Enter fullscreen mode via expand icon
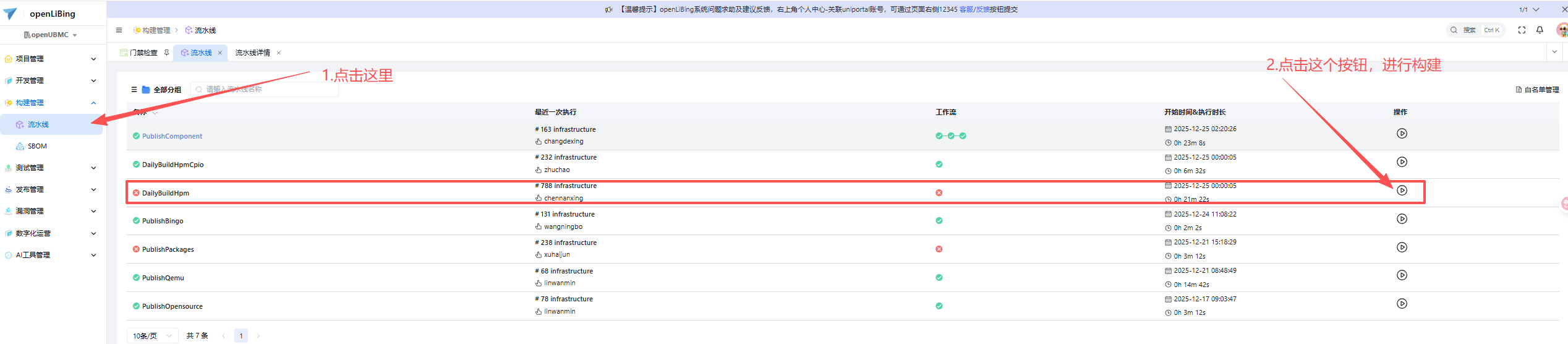Image resolution: width=1568 pixels, height=344 pixels. (1522, 30)
